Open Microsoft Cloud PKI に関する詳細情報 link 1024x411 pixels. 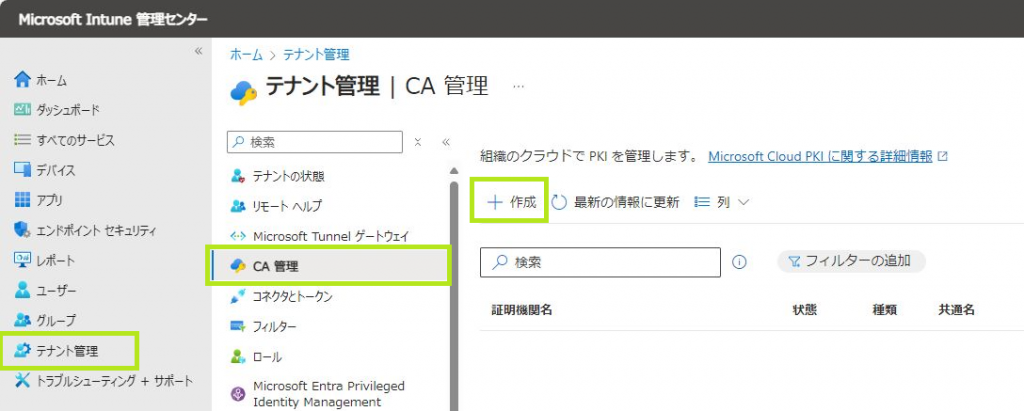coord(820,157)
